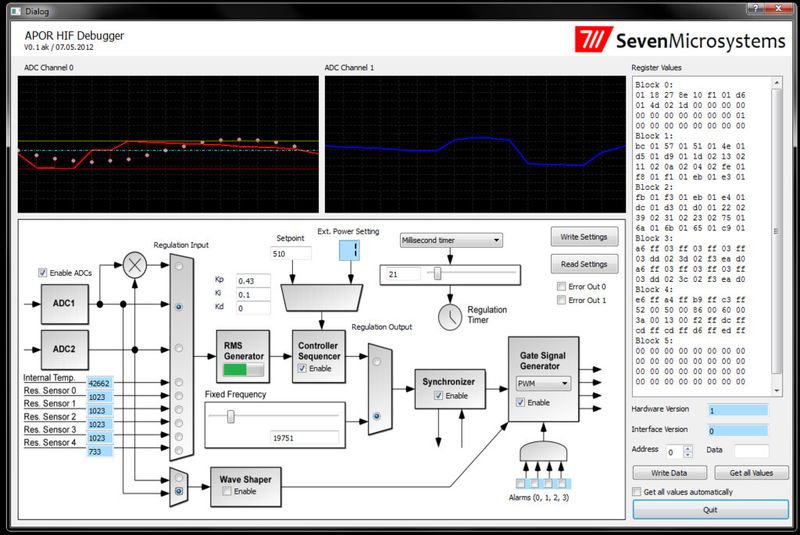Open the PWM dropdown in Gate Signal Generator
The height and width of the screenshot is (535, 800).
click(543, 384)
